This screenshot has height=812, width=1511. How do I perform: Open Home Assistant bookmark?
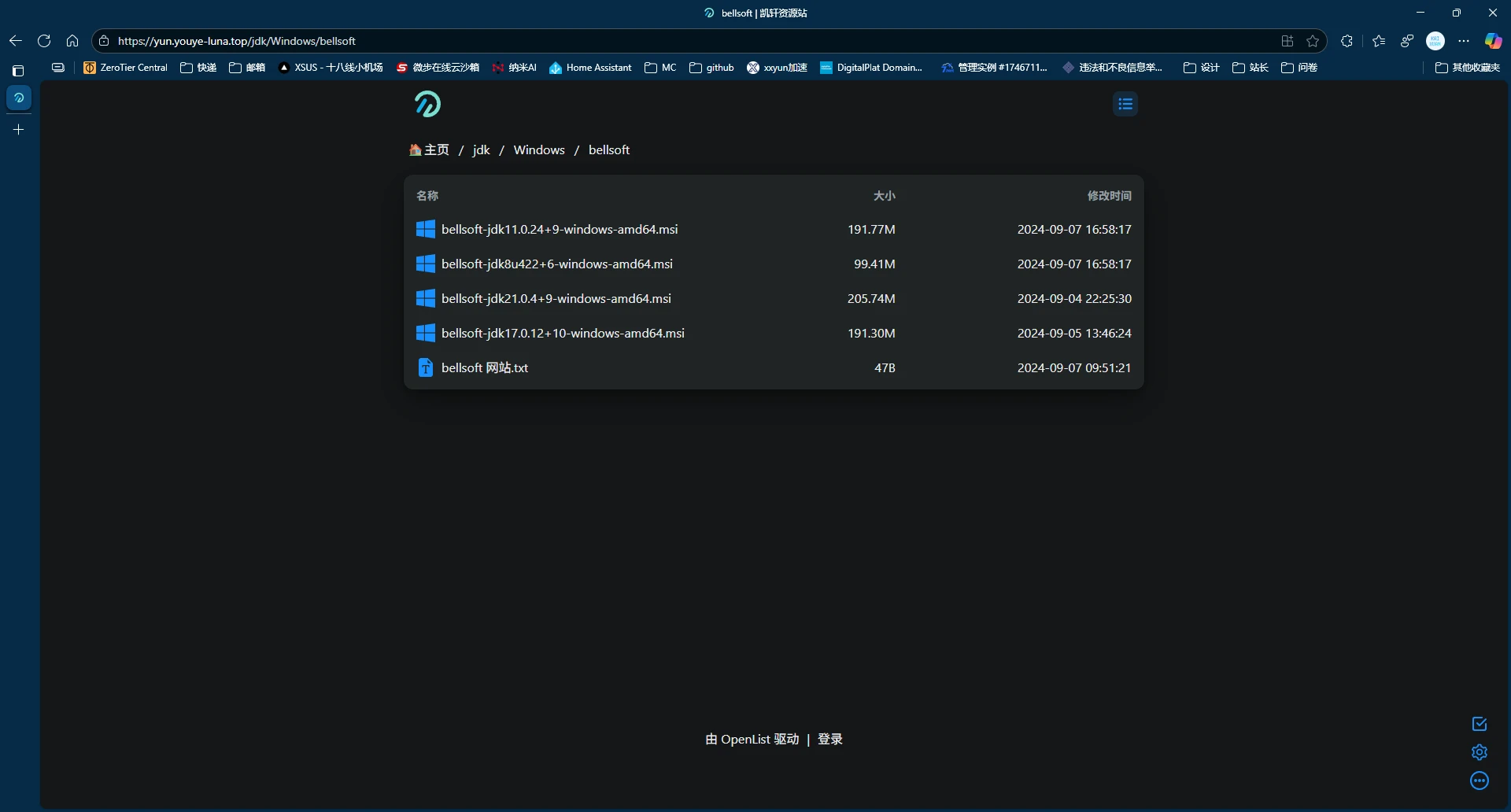point(590,68)
